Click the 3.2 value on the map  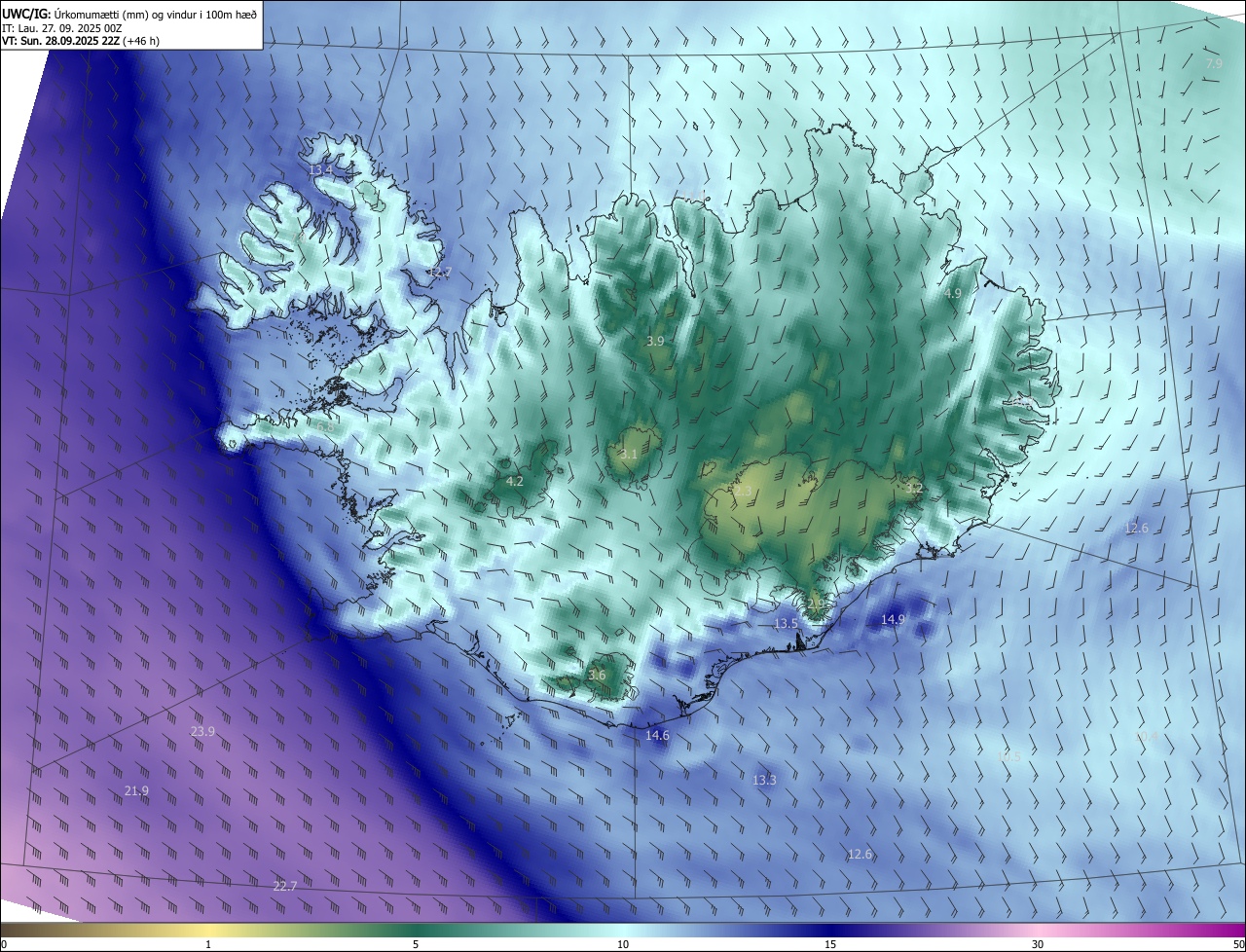coord(913,489)
